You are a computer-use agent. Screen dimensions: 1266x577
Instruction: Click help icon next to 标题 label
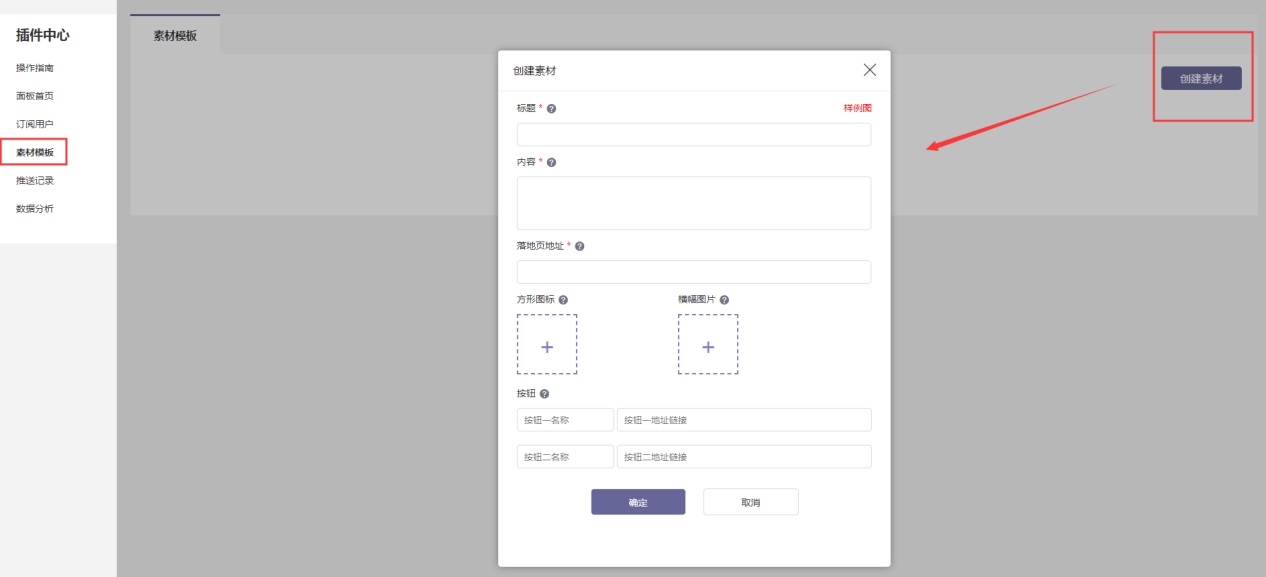[x=551, y=108]
